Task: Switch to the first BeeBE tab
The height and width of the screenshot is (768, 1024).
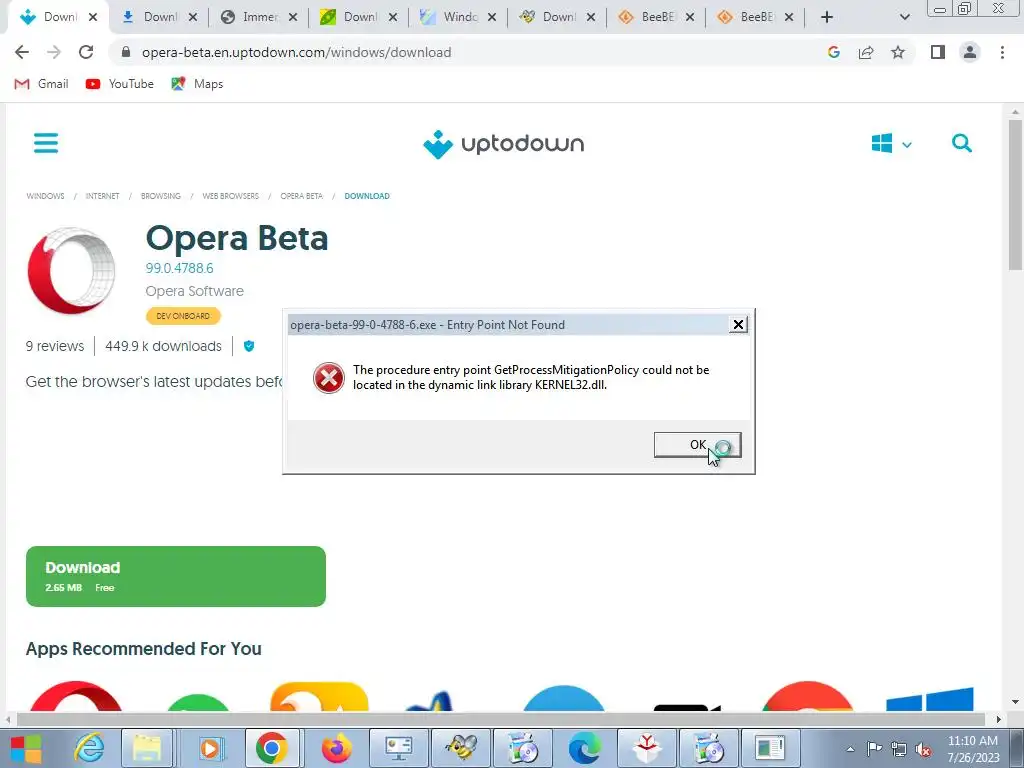Action: (658, 17)
